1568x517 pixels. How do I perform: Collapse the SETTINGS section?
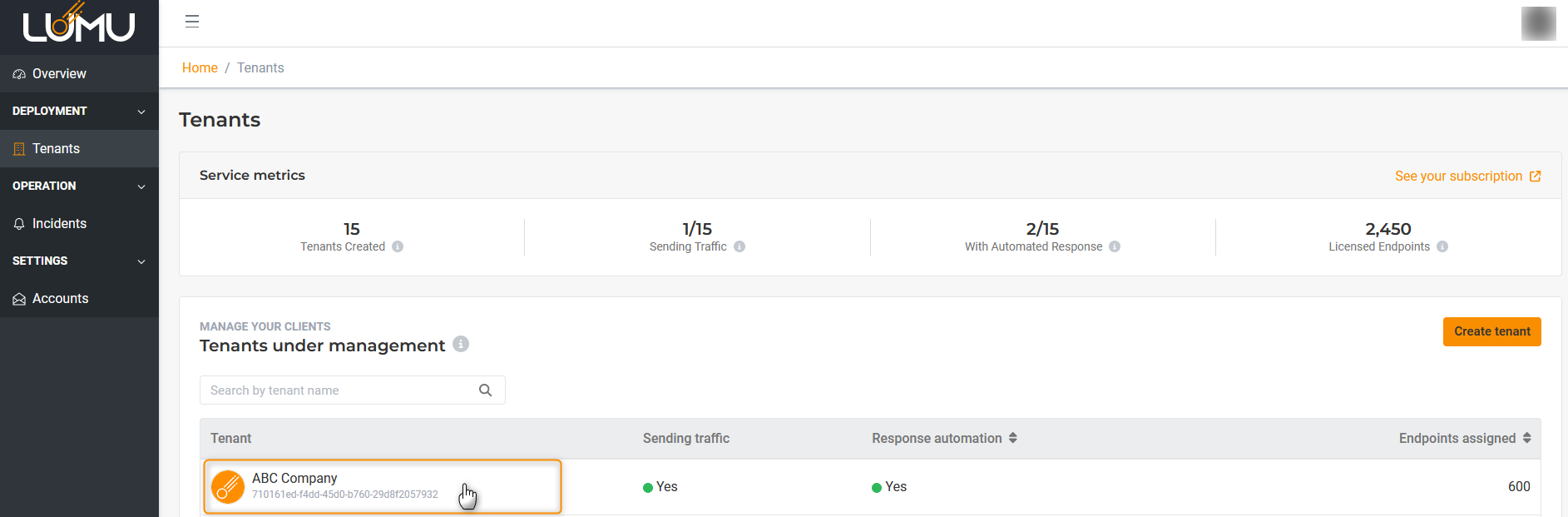click(x=141, y=261)
